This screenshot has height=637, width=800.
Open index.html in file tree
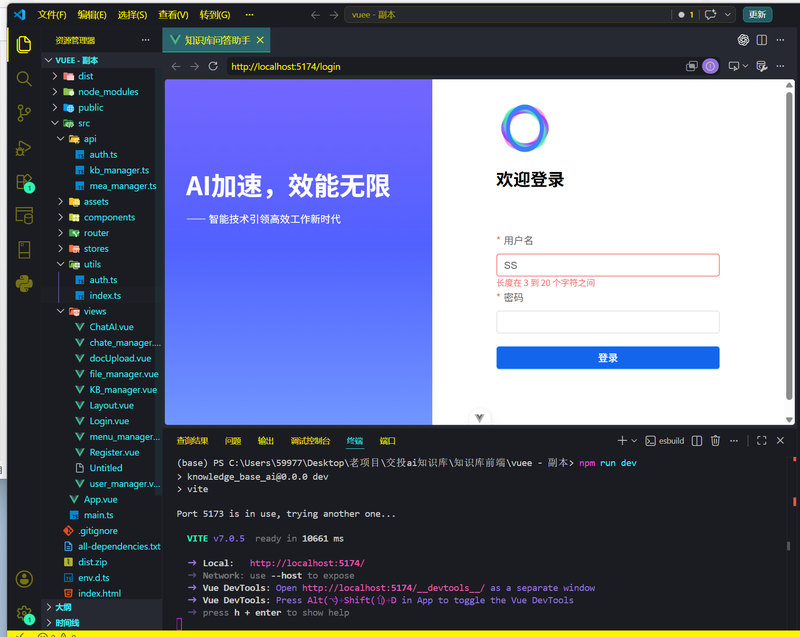[99, 593]
